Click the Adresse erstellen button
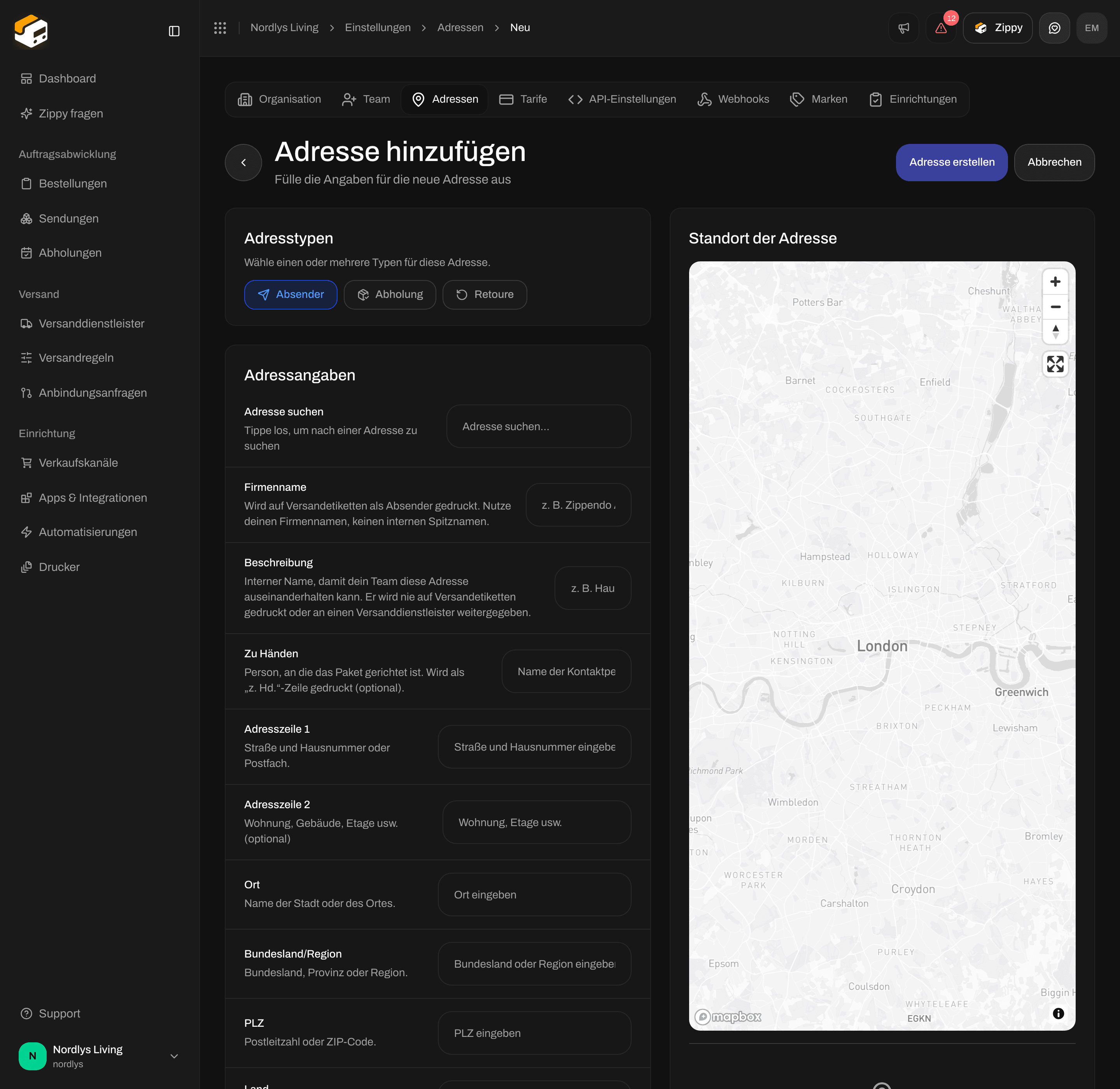The image size is (1120, 1089). [952, 163]
